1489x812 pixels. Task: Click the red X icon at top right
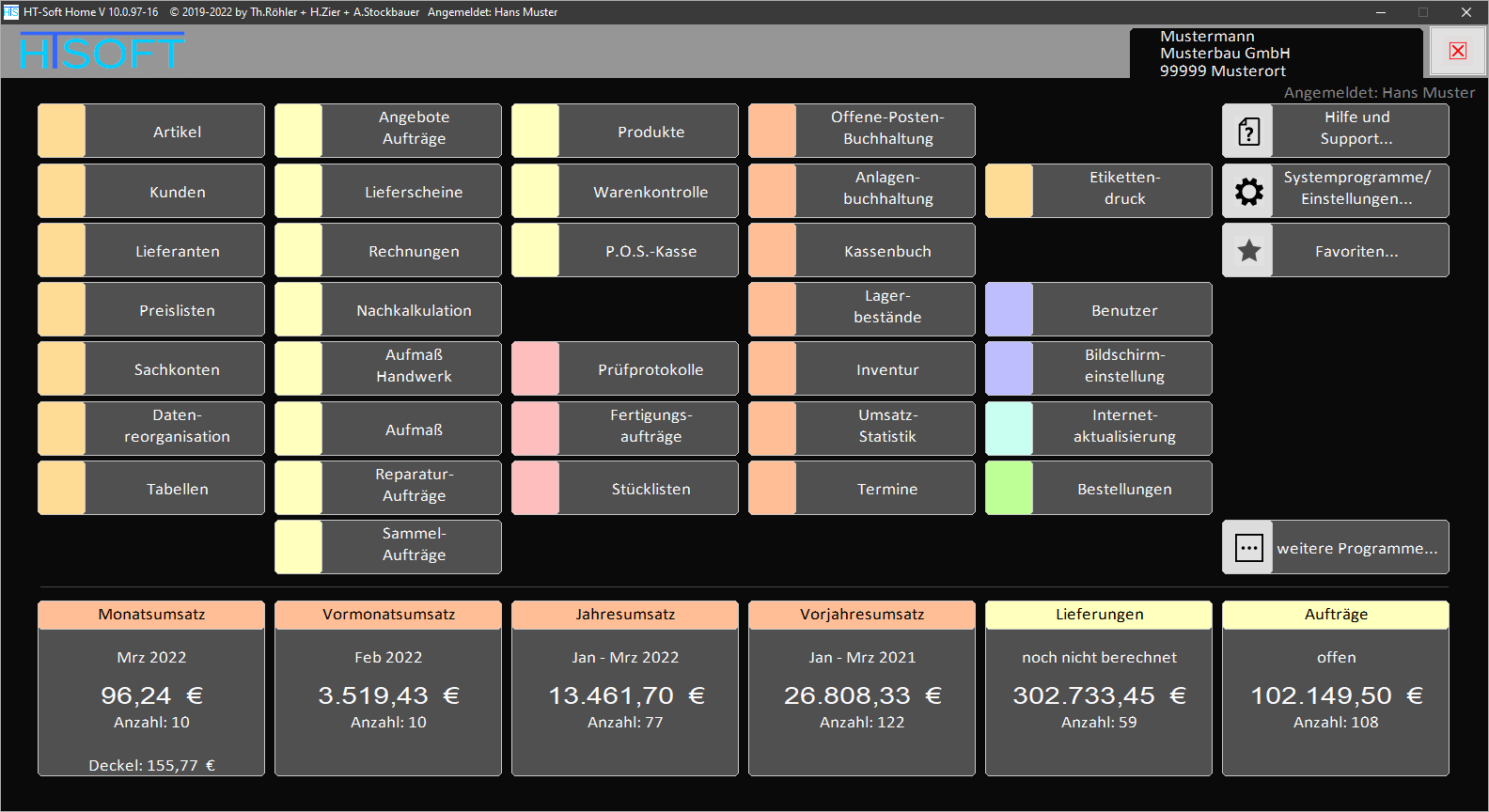[x=1457, y=51]
